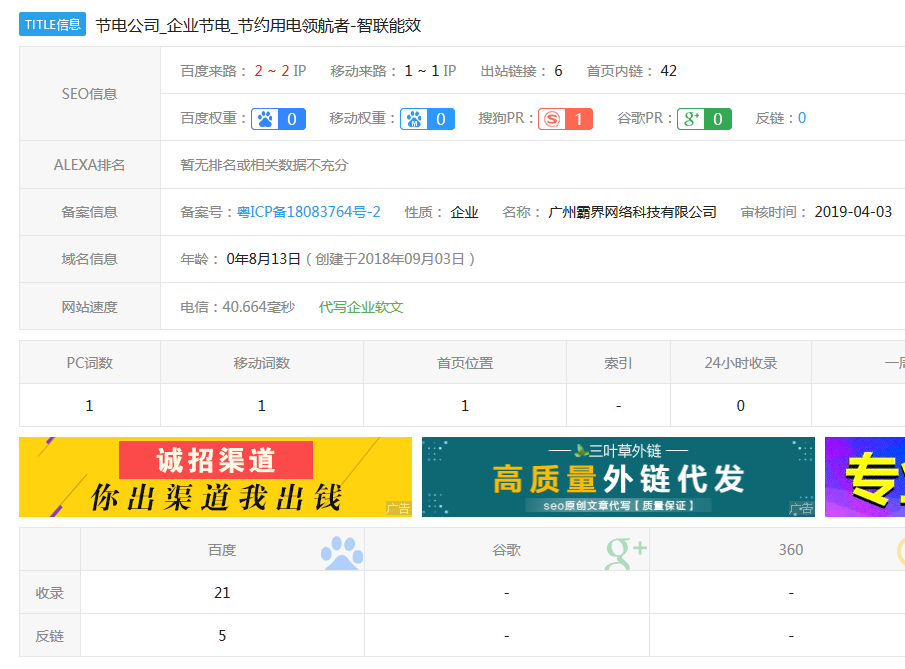Click the 24小时收录 column header
The width and height of the screenshot is (905, 669).
[741, 363]
